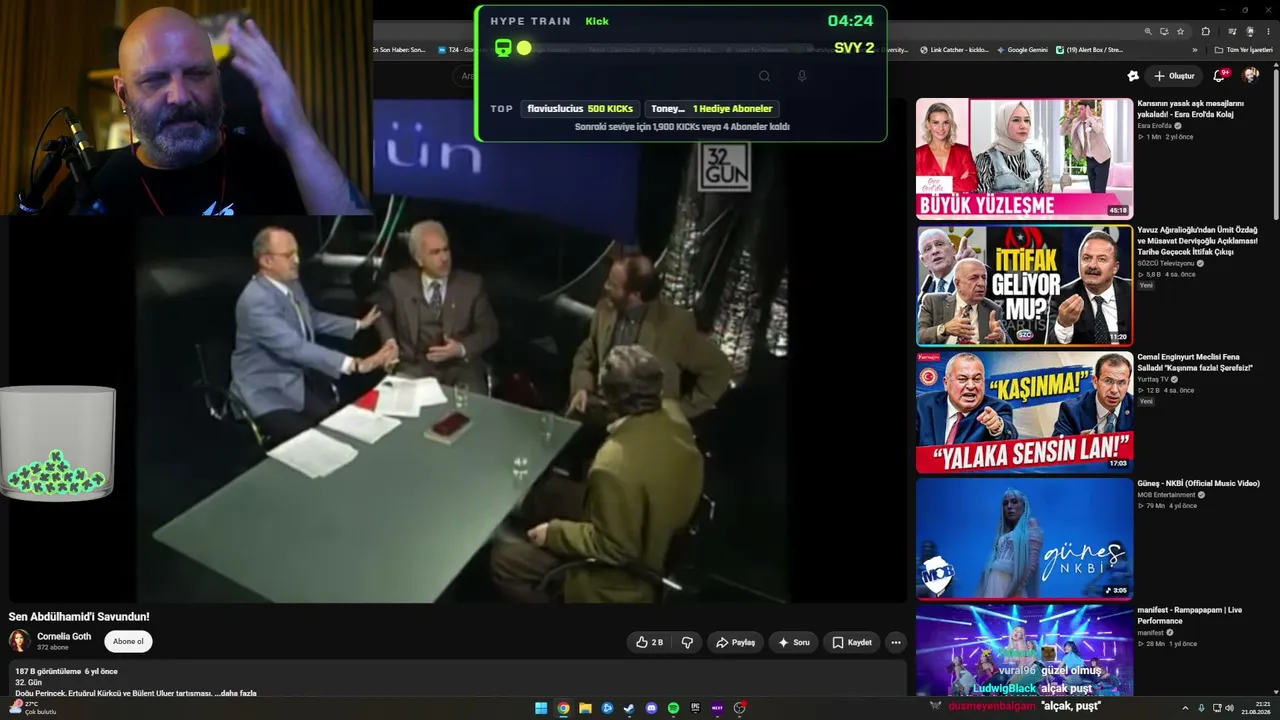Switch to Chrome in the taskbar
The image size is (1280, 720).
tap(563, 708)
